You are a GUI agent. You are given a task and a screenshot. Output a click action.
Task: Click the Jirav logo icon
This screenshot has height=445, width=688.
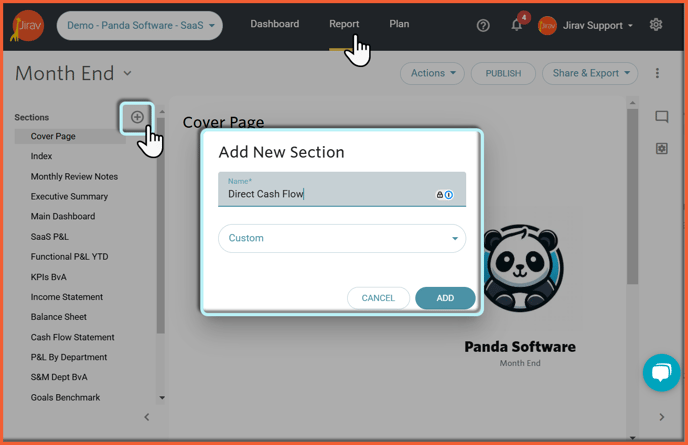pyautogui.click(x=27, y=25)
